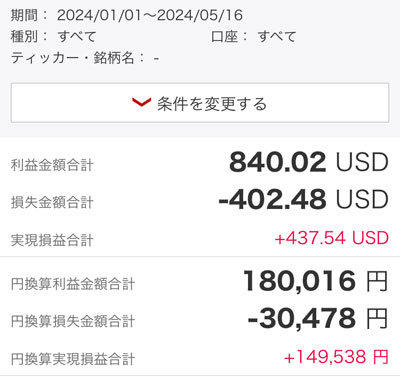400x378 pixels.
Task: Click the 180,016 円 amount
Action: 315,281
